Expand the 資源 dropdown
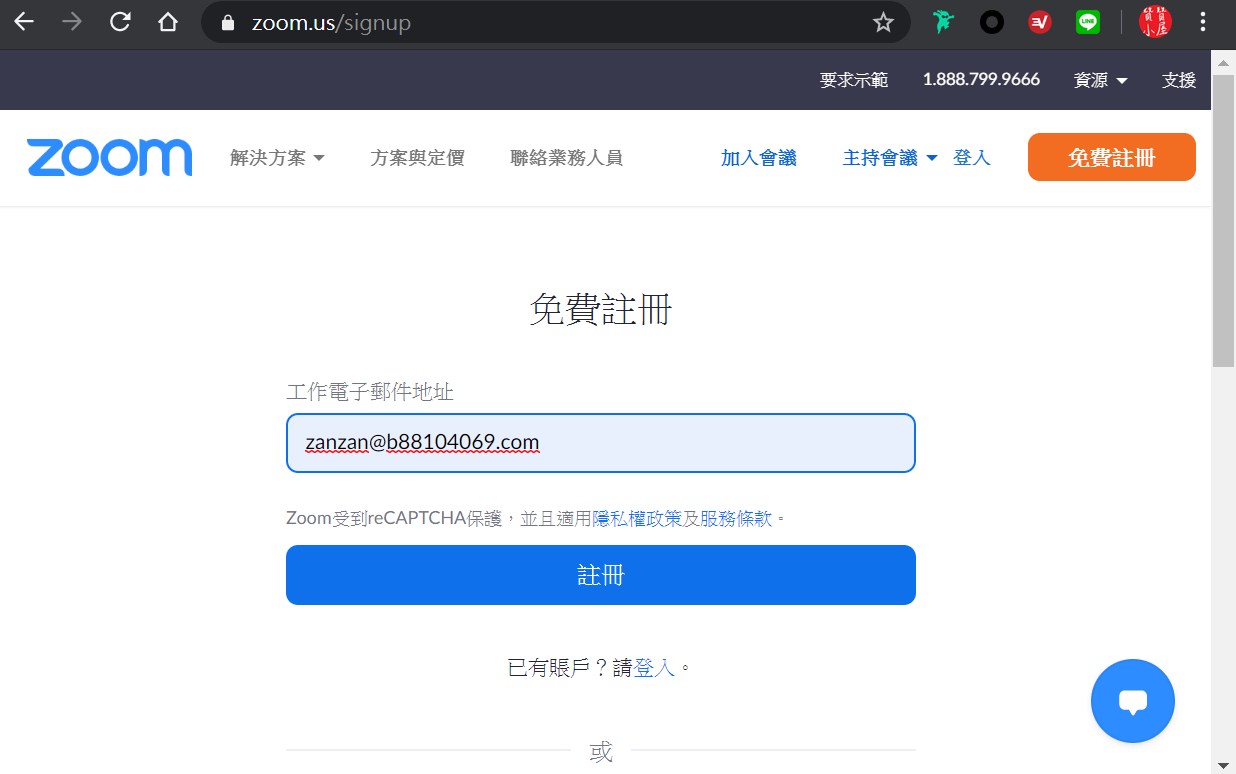1236x774 pixels. 1100,80
